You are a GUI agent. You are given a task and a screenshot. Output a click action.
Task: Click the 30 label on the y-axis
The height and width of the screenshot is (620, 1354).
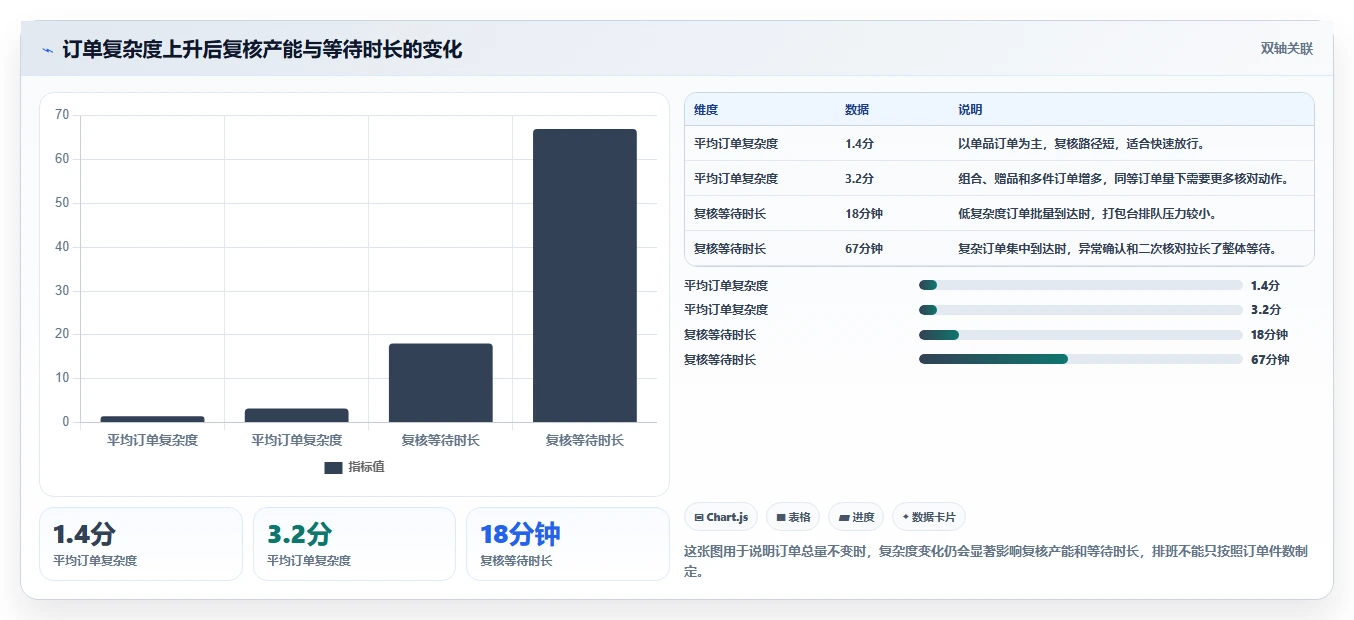click(x=62, y=291)
